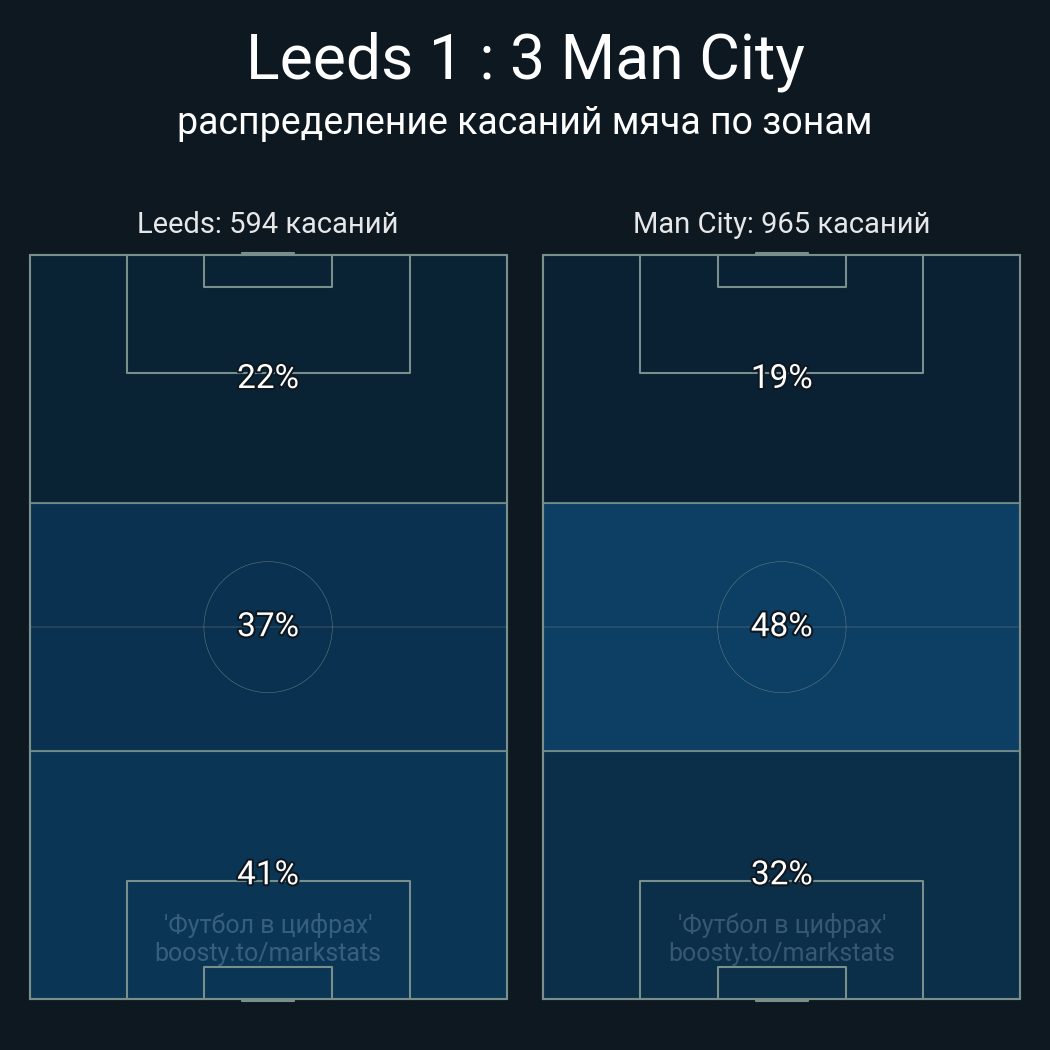Click the 'Футбол в цифрах' watermark on the Man City pitch

click(782, 924)
